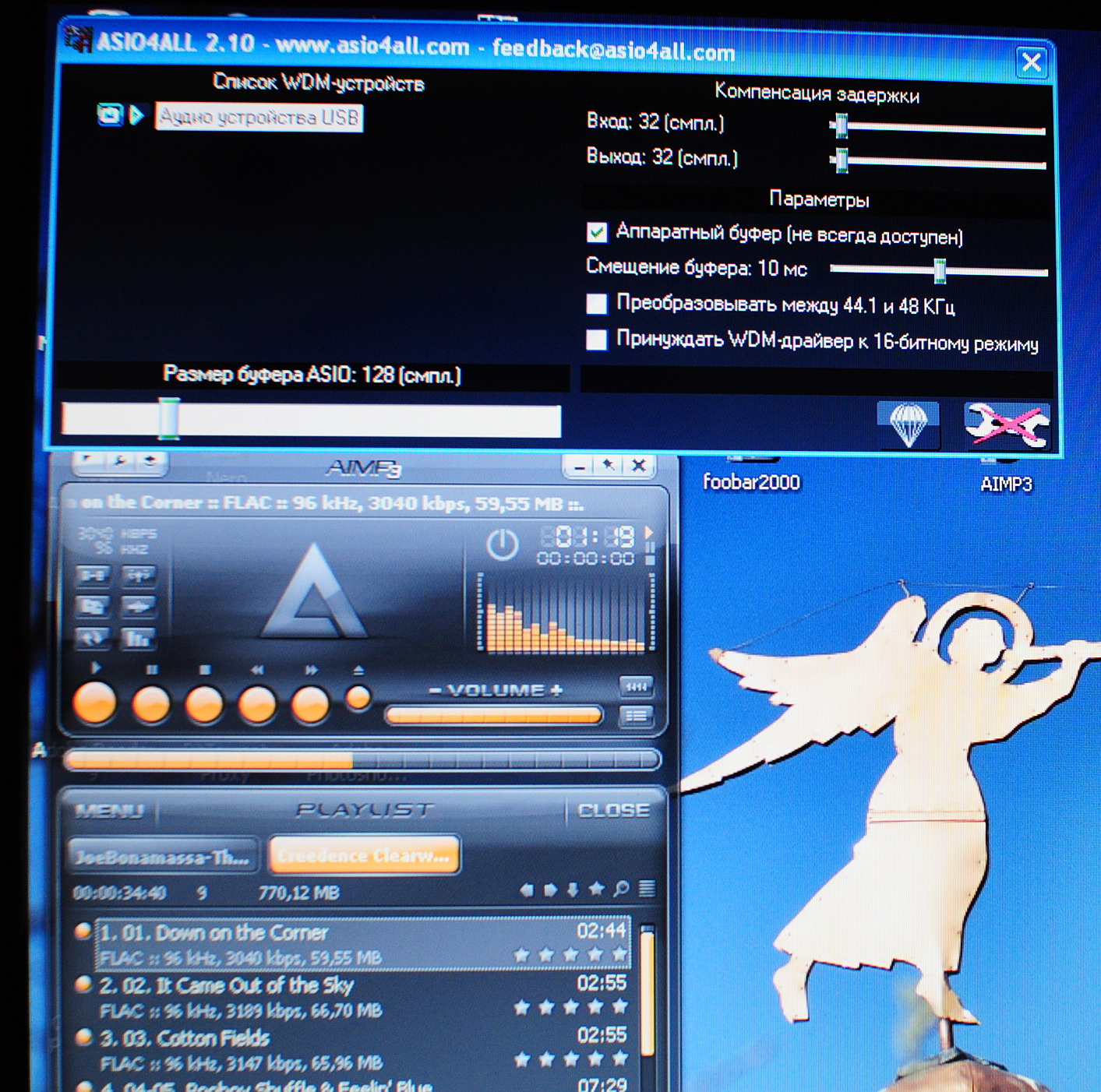Viewport: 1101px width, 1092px height.
Task: Click the elapsed time display 01:19
Action: tap(587, 537)
